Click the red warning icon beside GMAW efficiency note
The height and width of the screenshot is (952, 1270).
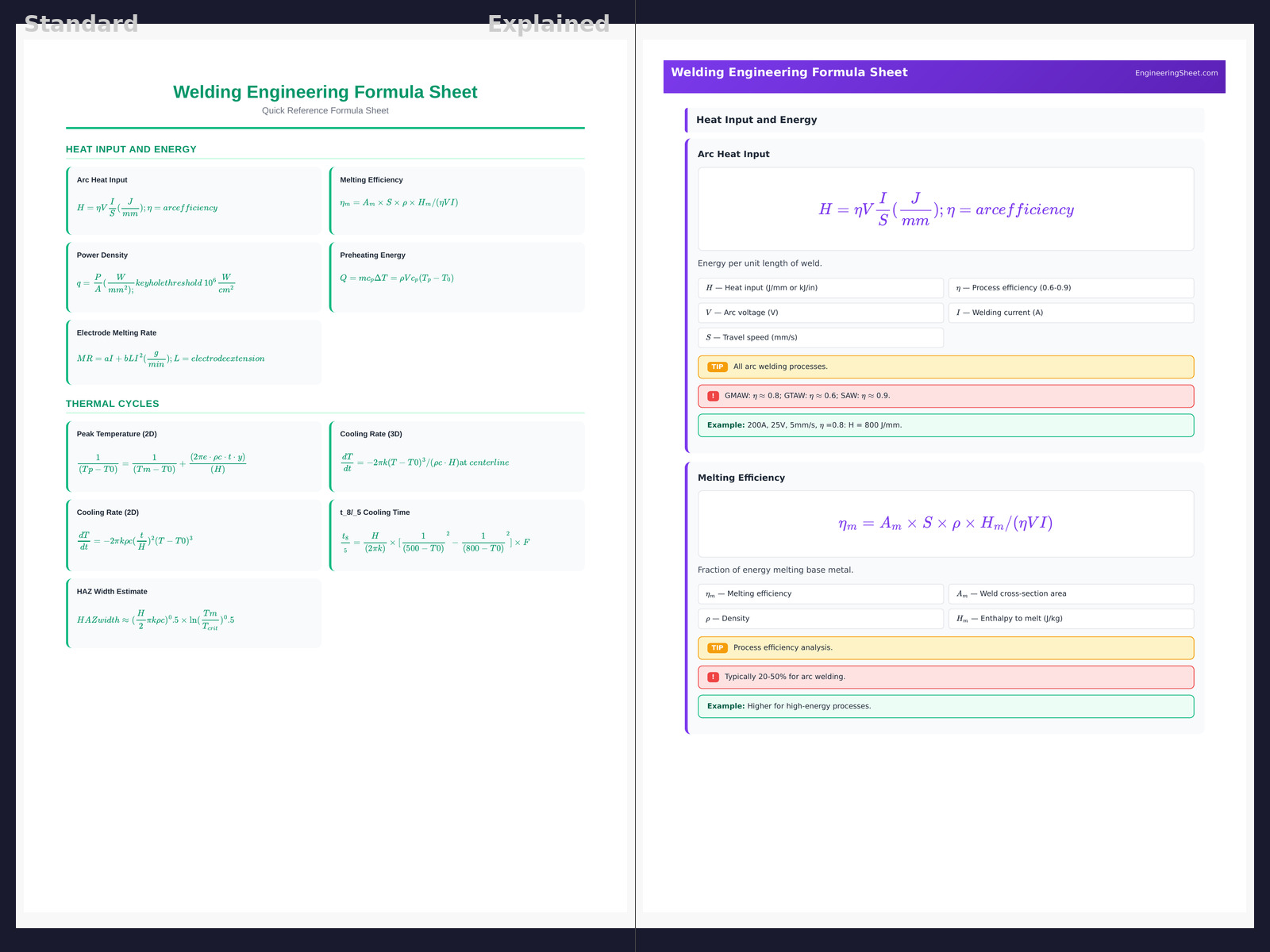click(713, 396)
